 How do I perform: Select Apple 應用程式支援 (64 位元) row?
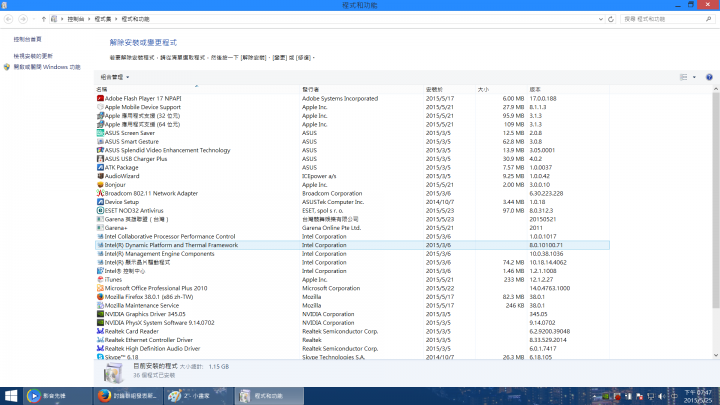click(x=352, y=124)
